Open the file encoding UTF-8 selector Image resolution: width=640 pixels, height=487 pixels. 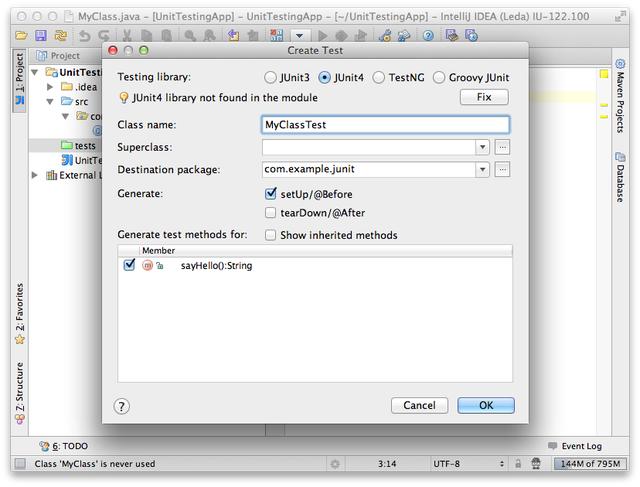tap(468, 464)
